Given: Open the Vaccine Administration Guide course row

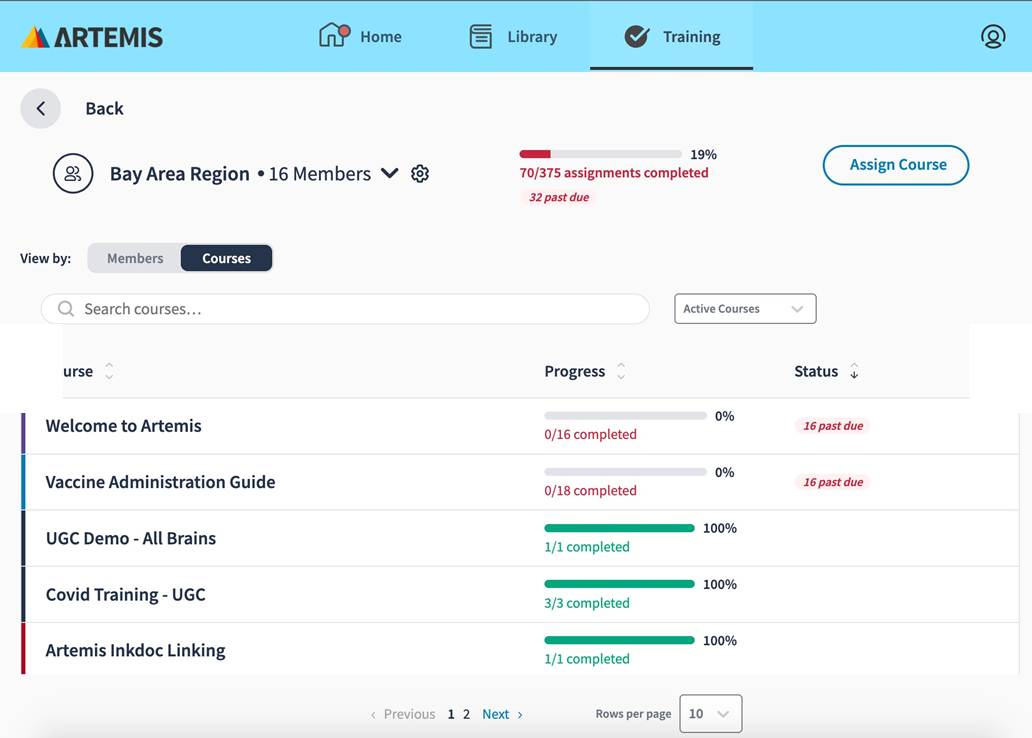Looking at the screenshot, I should pos(160,482).
